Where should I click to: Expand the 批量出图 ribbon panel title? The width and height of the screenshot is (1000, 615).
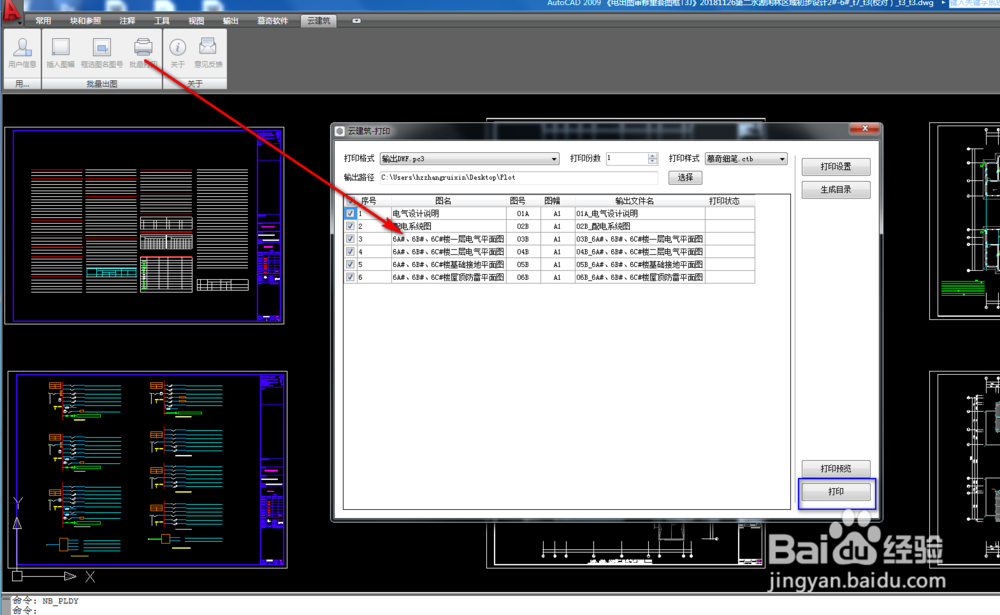click(x=102, y=84)
